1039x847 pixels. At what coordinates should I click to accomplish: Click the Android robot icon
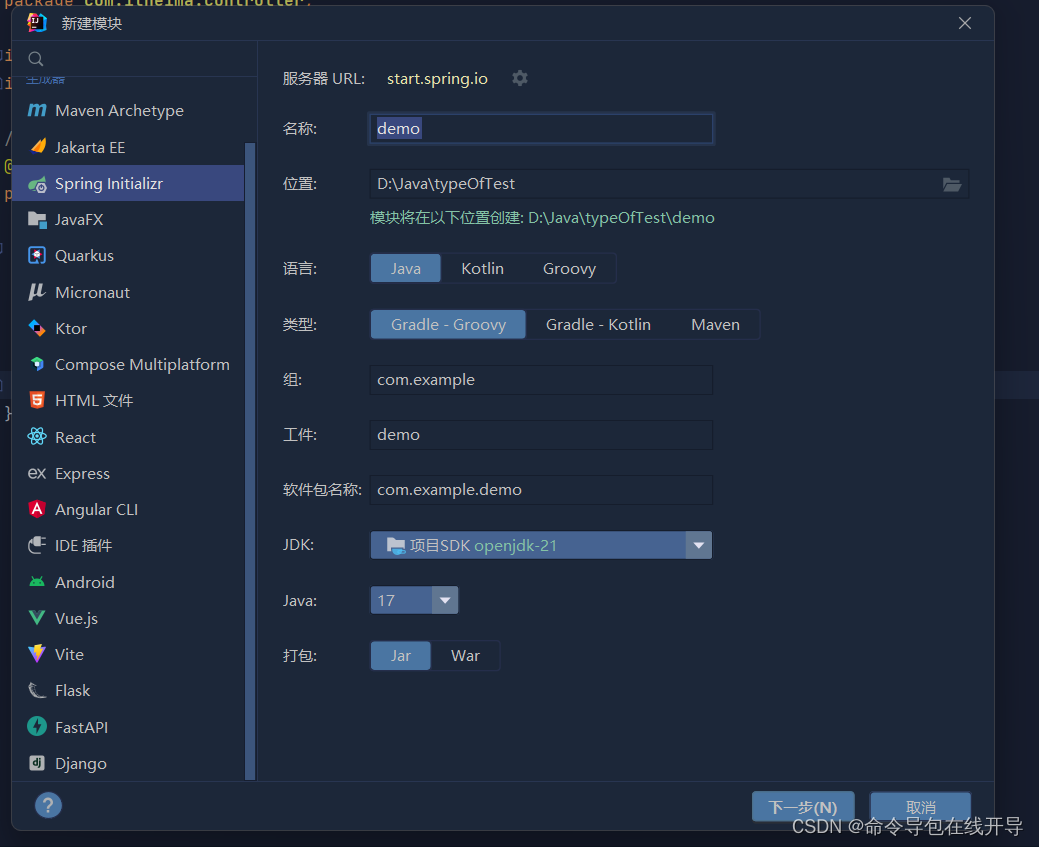[x=37, y=582]
